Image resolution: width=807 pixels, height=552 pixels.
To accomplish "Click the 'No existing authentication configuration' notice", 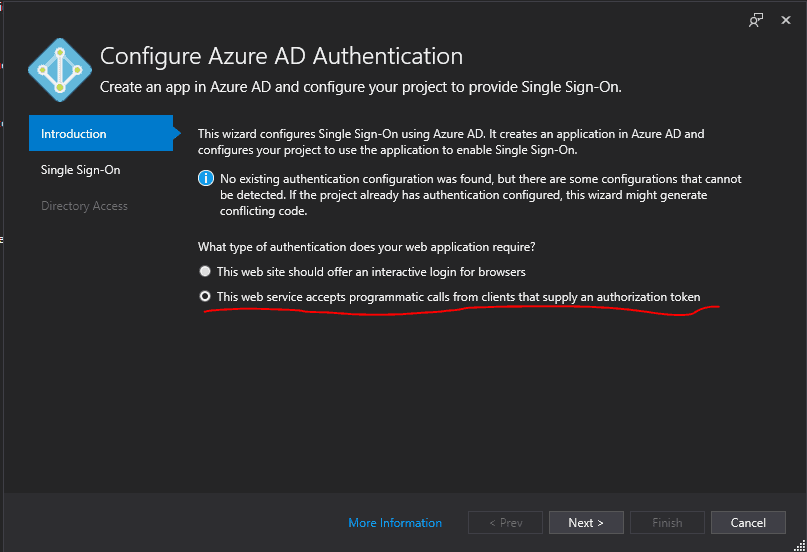I will (480, 195).
